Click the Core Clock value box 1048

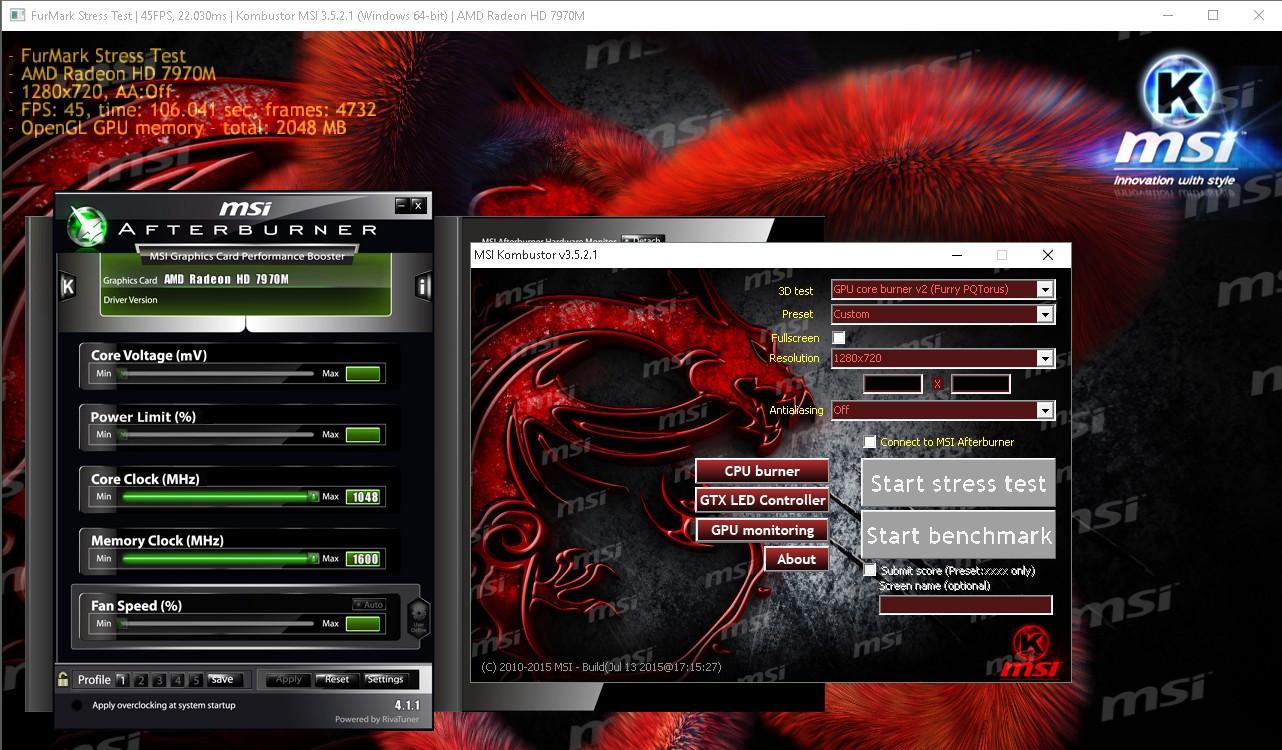click(x=363, y=497)
